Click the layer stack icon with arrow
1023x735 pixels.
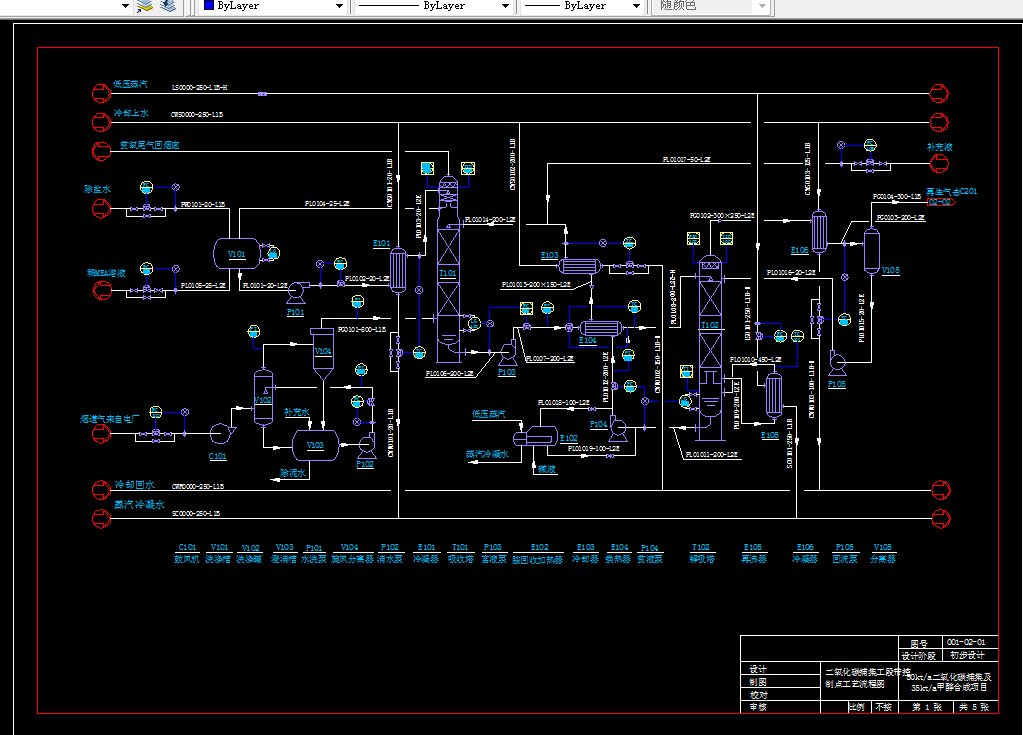144,7
